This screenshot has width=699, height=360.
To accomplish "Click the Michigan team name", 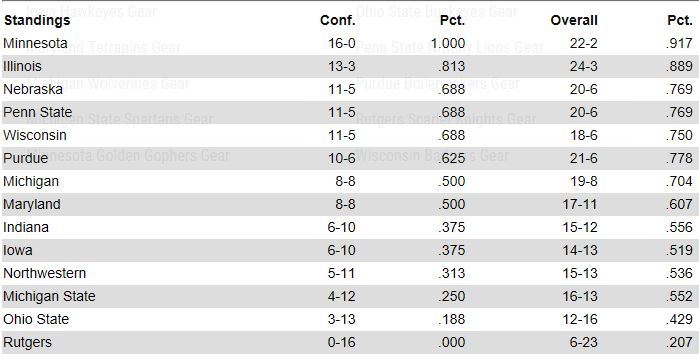I will [31, 181].
